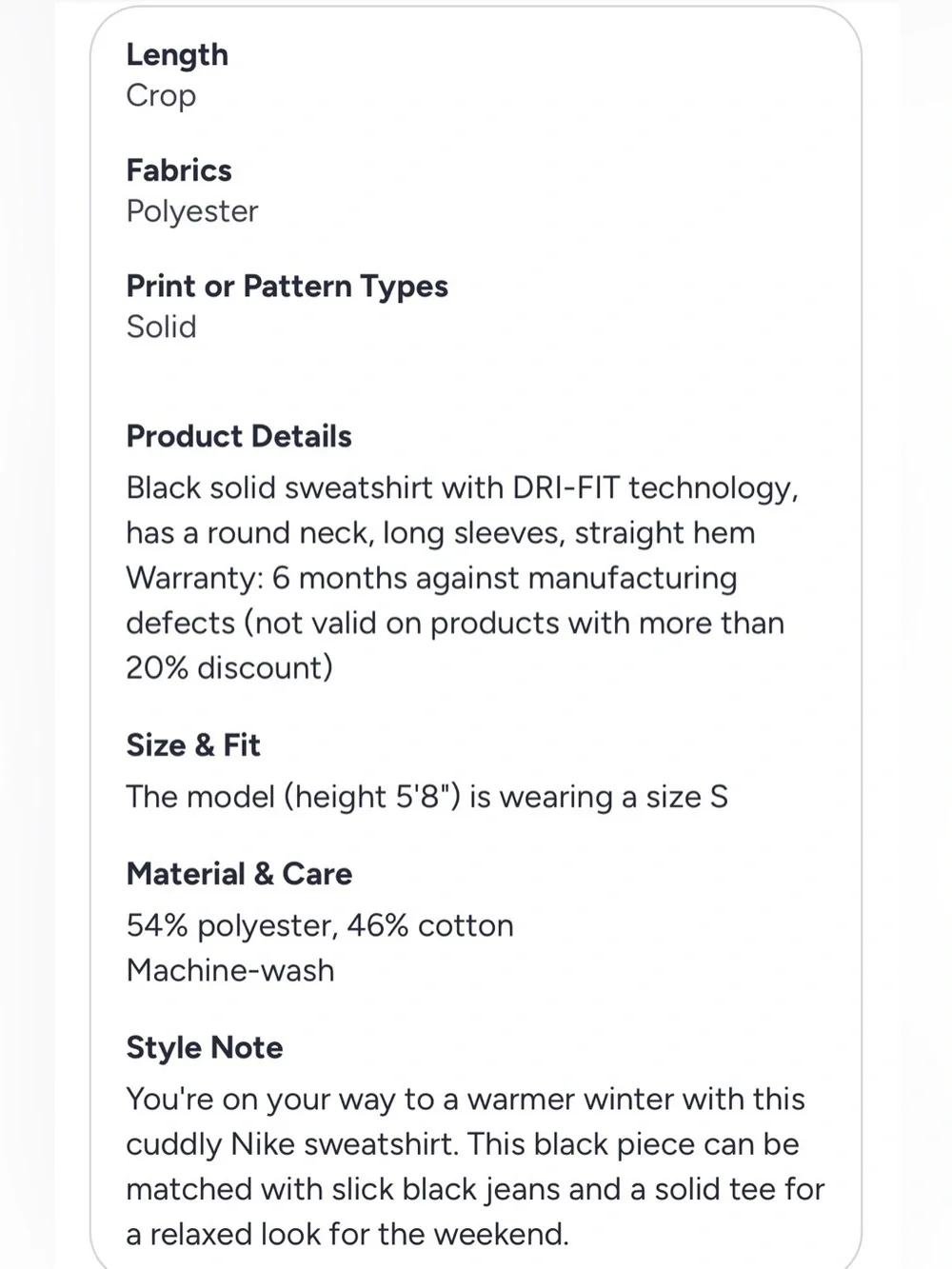The height and width of the screenshot is (1269, 952).
Task: Click the relaxed look for the weekend line
Action: (347, 1234)
